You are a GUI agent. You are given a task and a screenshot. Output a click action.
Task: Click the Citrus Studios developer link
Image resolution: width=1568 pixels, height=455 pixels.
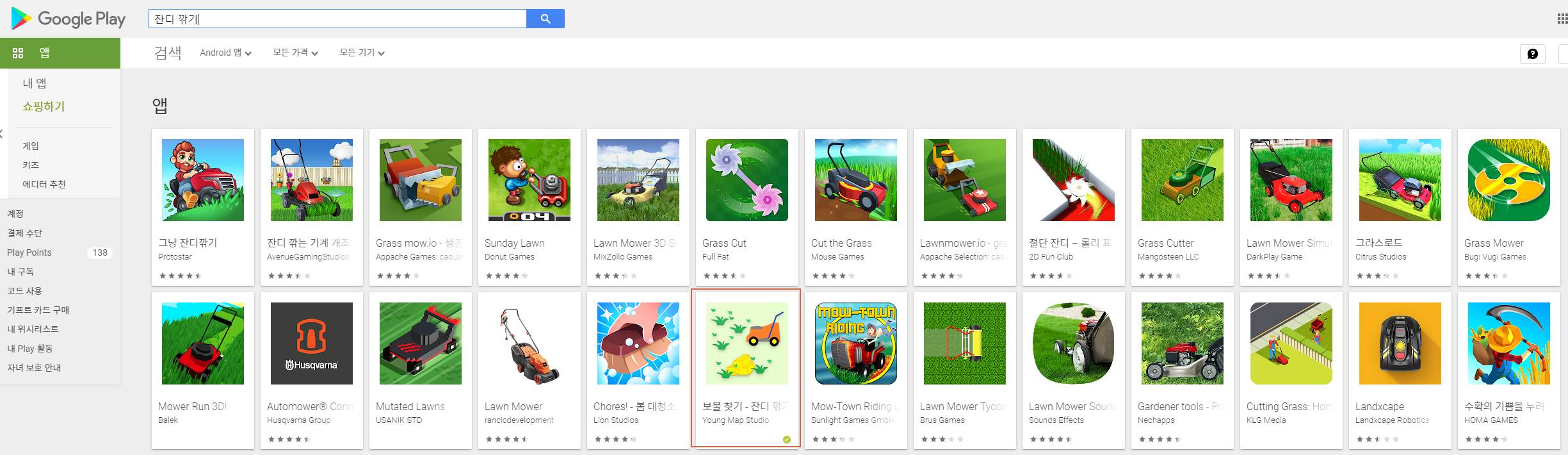point(1381,257)
